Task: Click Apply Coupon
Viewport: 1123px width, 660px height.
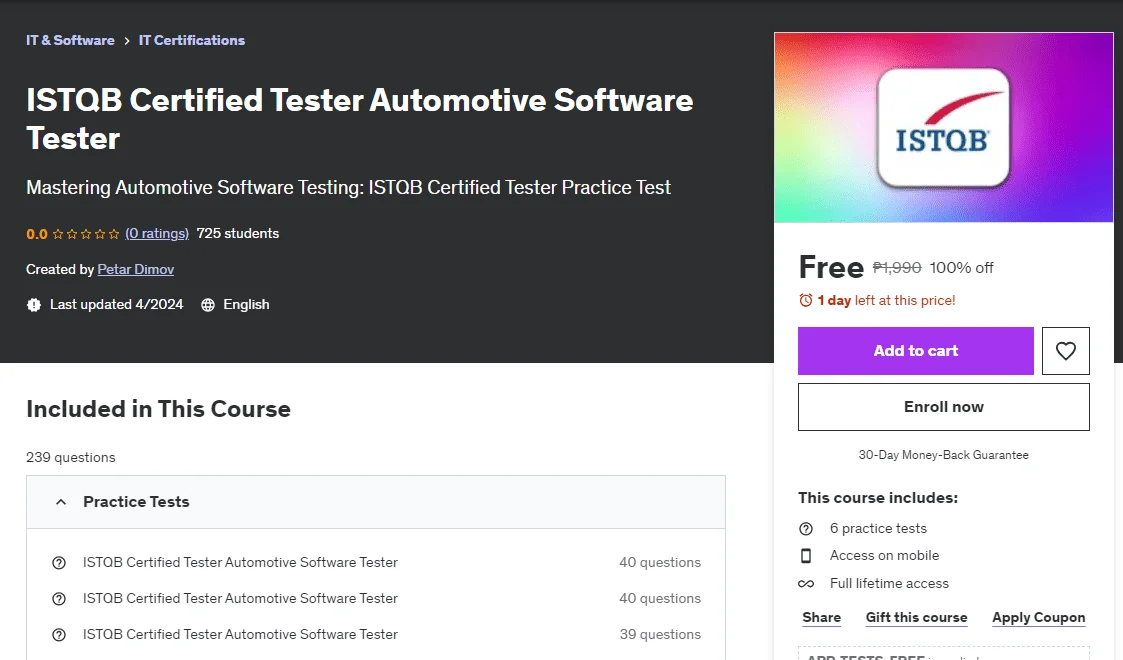Action: pyautogui.click(x=1038, y=617)
